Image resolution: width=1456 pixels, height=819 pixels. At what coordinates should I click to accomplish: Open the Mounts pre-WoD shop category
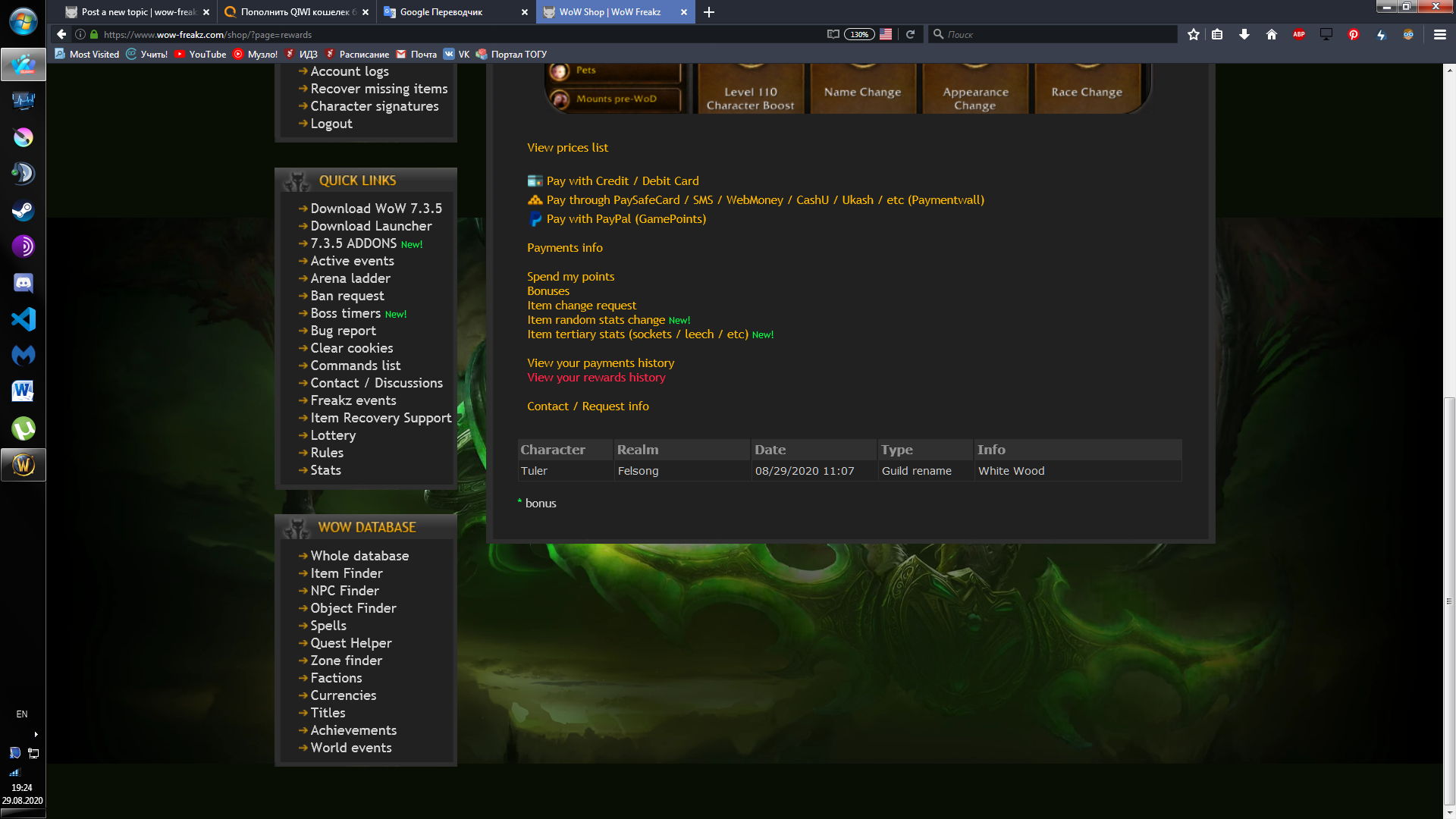[x=616, y=99]
